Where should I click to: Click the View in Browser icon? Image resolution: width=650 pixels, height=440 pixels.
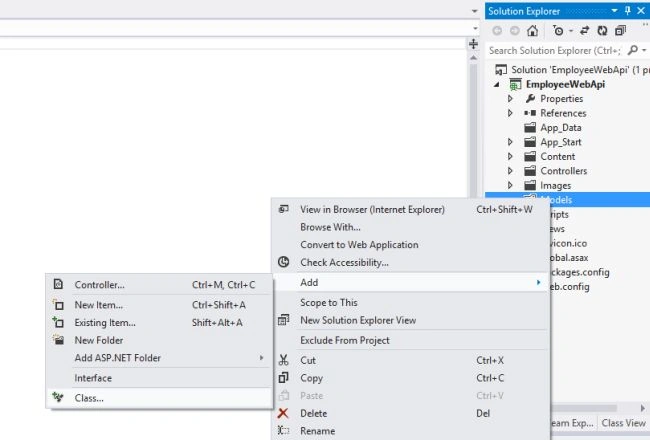coord(284,209)
